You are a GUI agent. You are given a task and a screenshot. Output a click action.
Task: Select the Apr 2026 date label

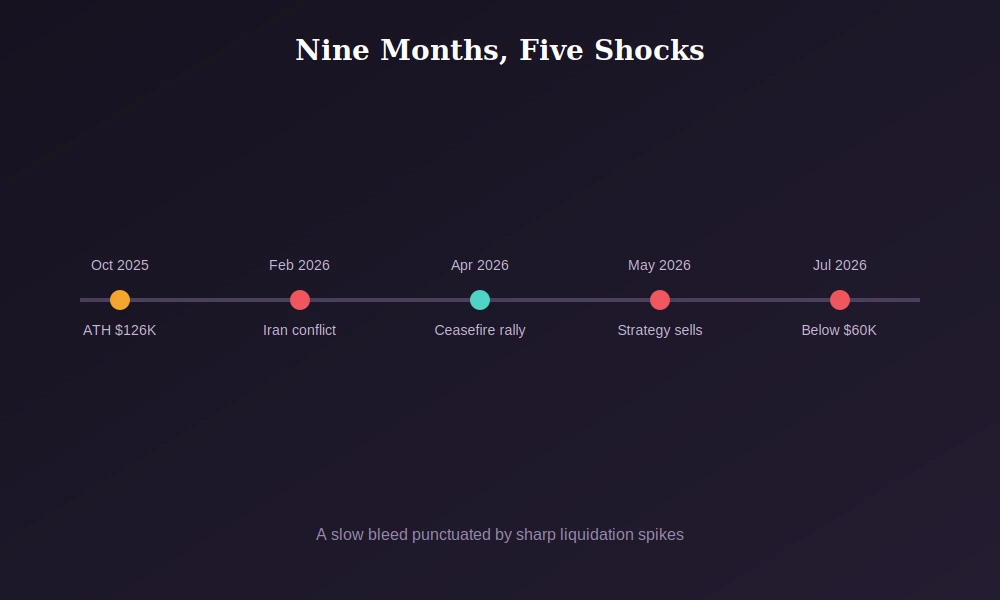coord(480,265)
